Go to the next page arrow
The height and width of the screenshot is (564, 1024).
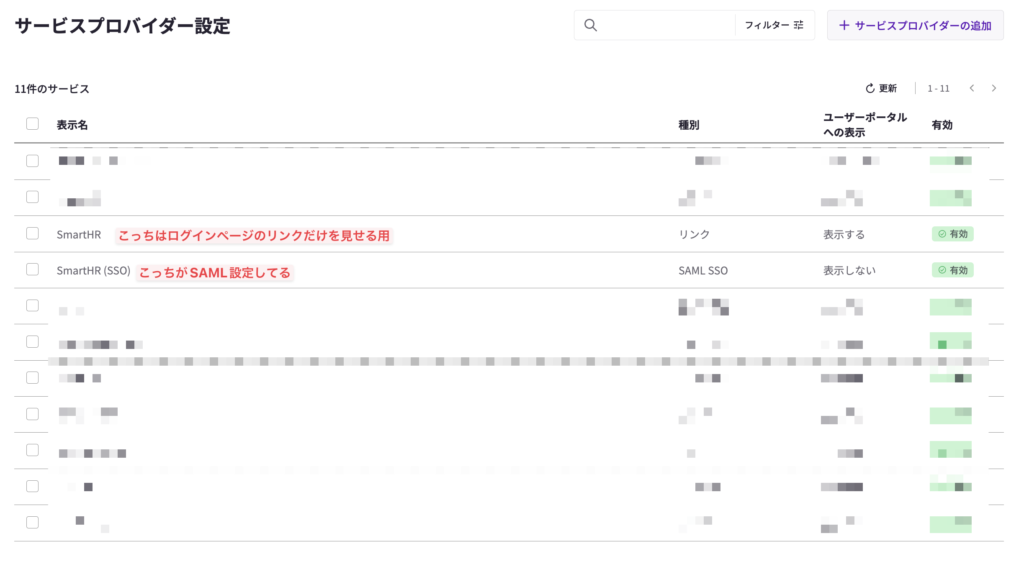tap(993, 89)
